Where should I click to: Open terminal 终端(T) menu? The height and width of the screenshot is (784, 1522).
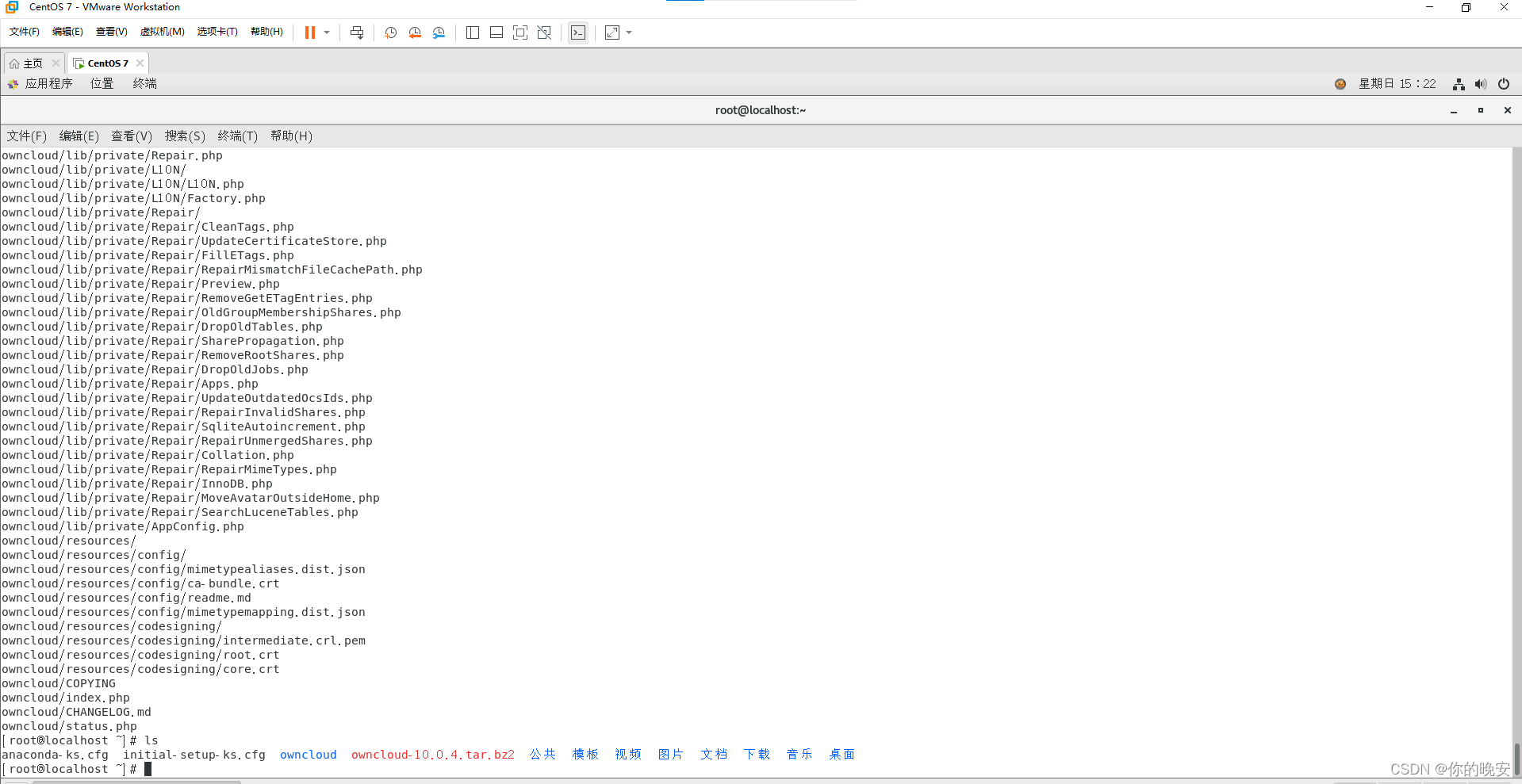pos(238,136)
